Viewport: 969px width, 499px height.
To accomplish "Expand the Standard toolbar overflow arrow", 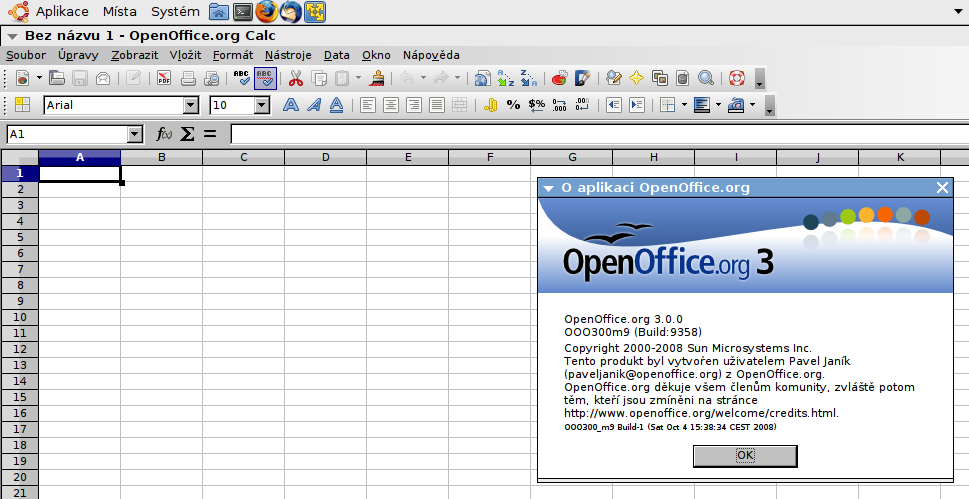I will pyautogui.click(x=760, y=79).
